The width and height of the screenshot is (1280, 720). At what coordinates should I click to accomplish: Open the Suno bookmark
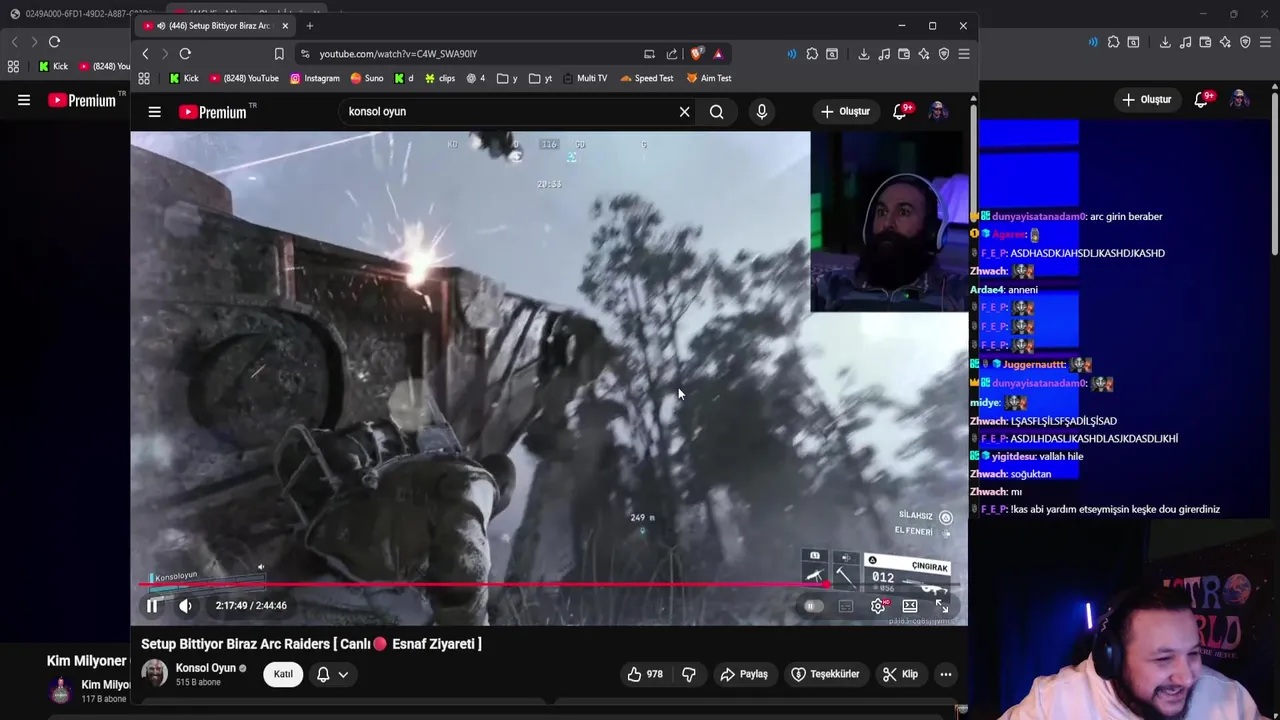click(x=366, y=78)
